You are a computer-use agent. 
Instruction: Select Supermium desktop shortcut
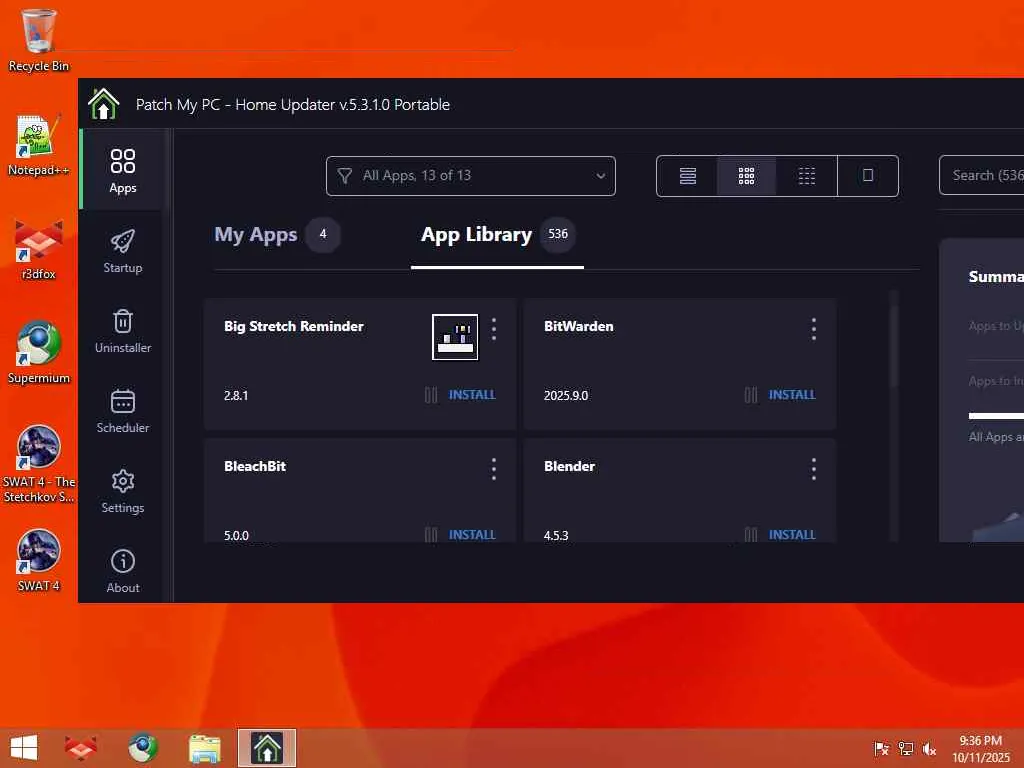pos(39,353)
